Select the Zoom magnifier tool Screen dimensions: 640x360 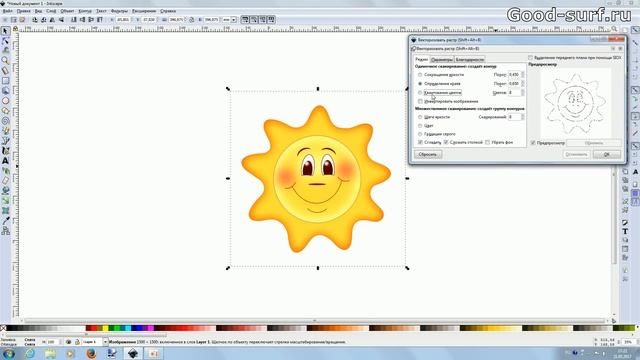click(x=5, y=60)
